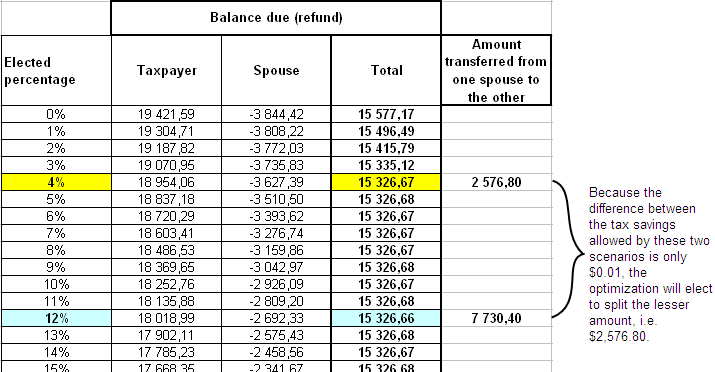
Task: Click the Spouse column header
Action: 276,71
